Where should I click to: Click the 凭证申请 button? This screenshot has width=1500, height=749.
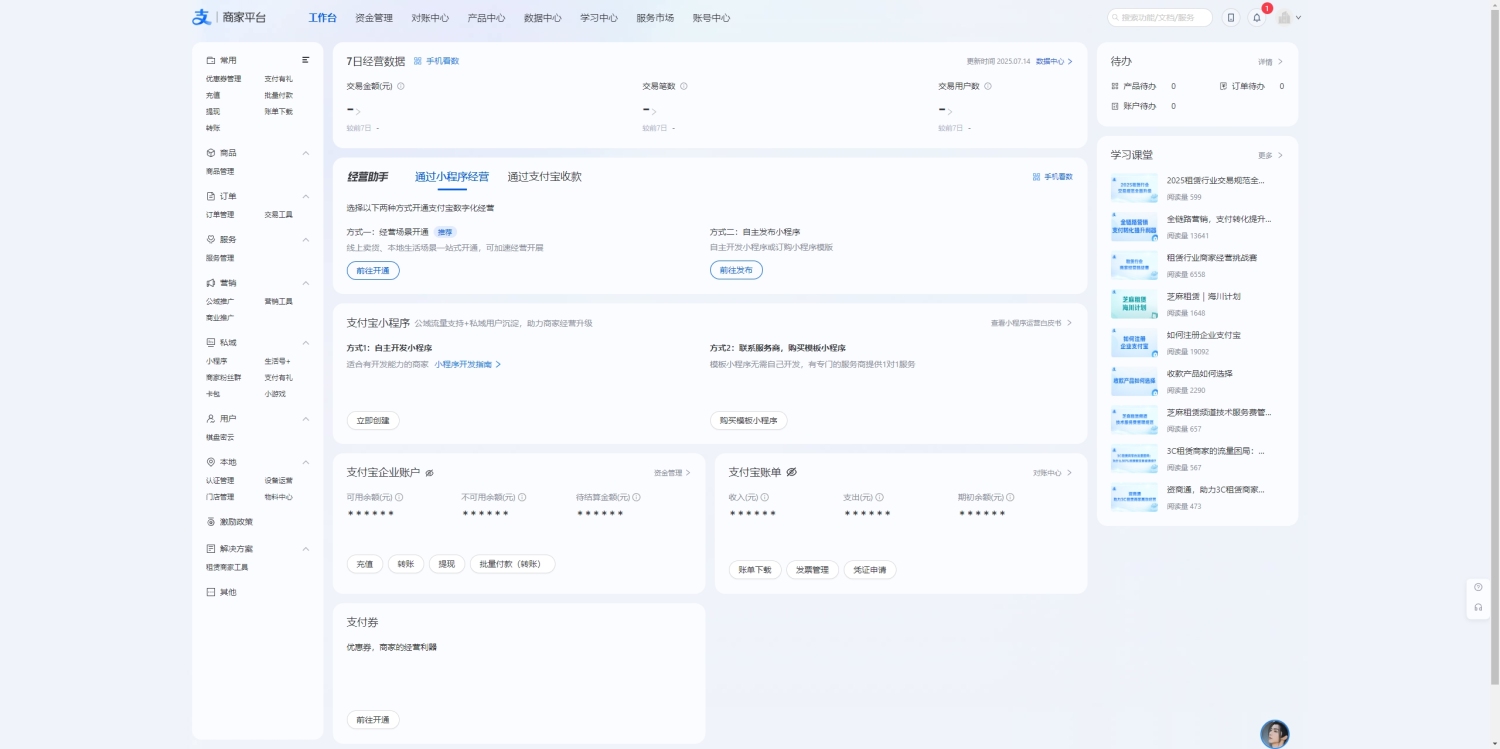tap(870, 570)
